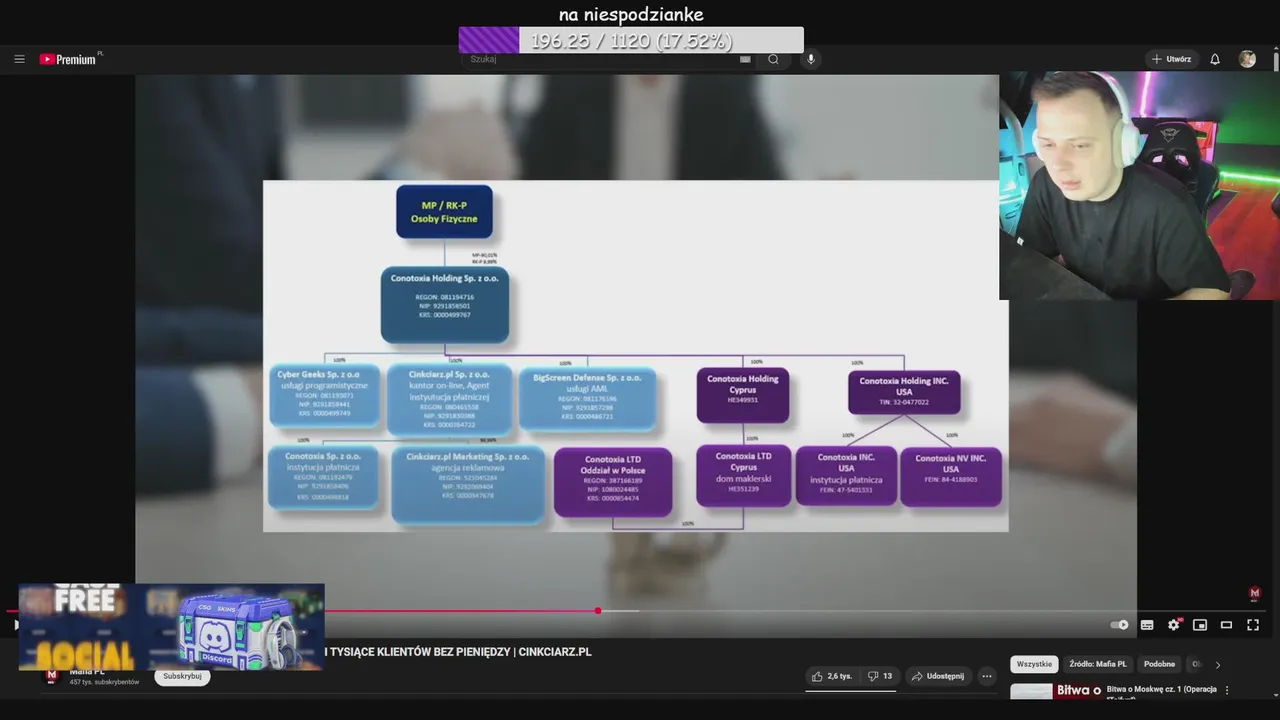Select the Wszystkie filter chip
1280x720 pixels.
1034,664
